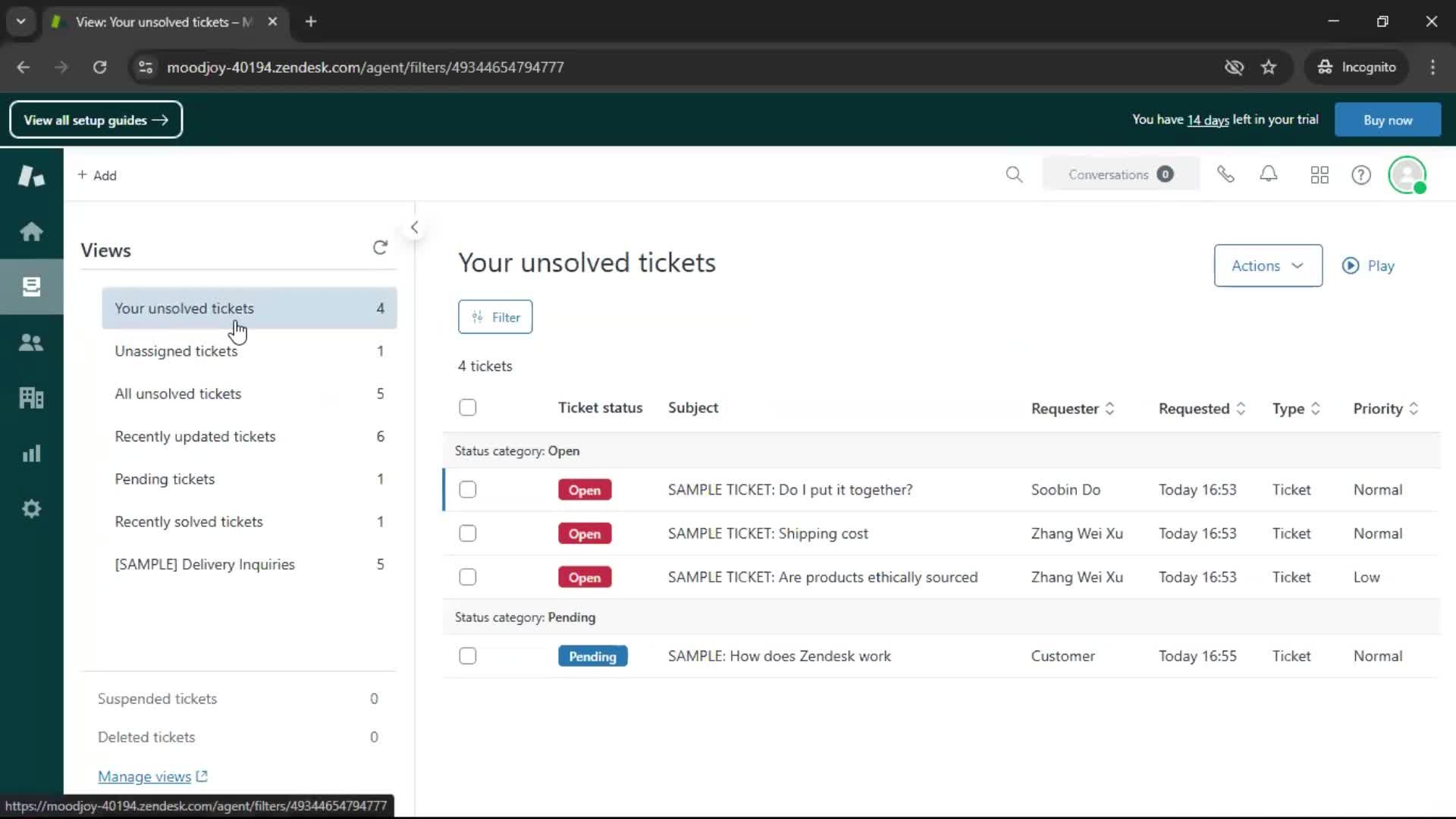Open Deleted tickets view
This screenshot has height=819, width=1456.
(x=238, y=737)
